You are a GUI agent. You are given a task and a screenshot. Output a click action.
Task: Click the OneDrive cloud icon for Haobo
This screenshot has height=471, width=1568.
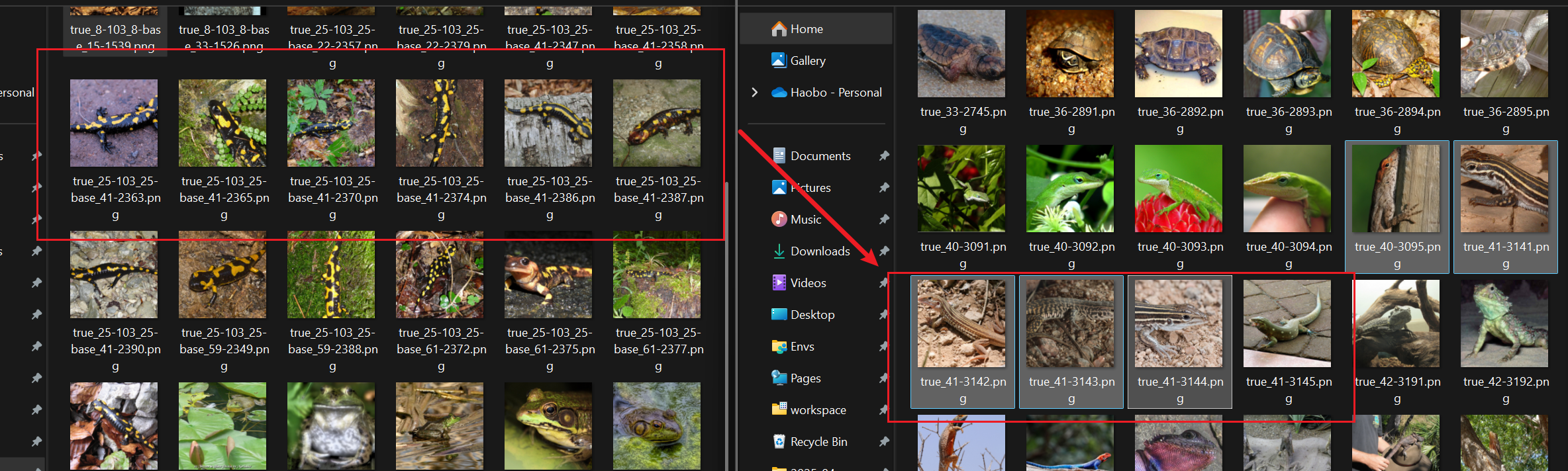point(779,93)
